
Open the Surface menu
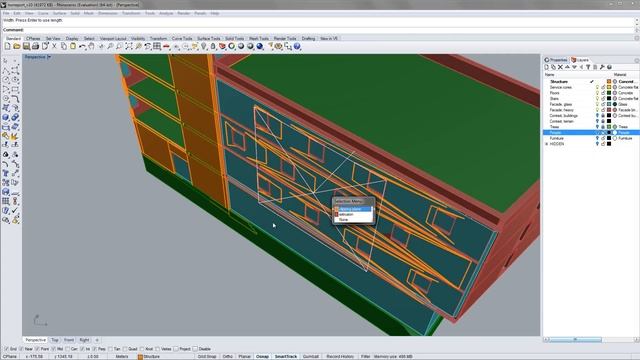[x=59, y=13]
